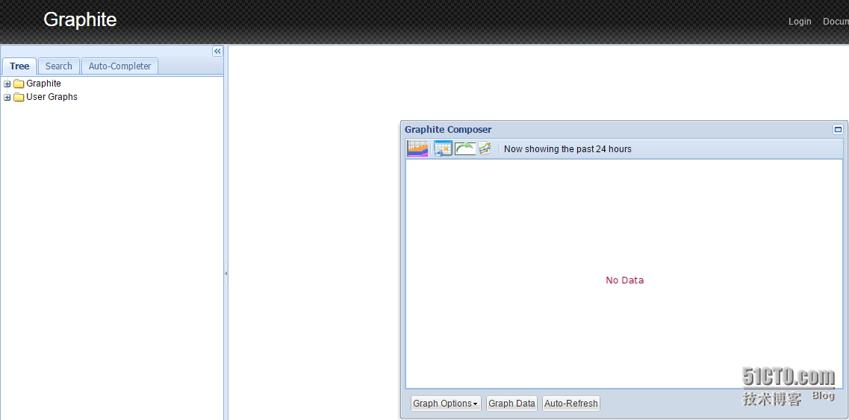Click the fourth Composer toolbar icon with chart and pencil
Image resolution: width=849 pixels, height=420 pixels.
pos(485,149)
